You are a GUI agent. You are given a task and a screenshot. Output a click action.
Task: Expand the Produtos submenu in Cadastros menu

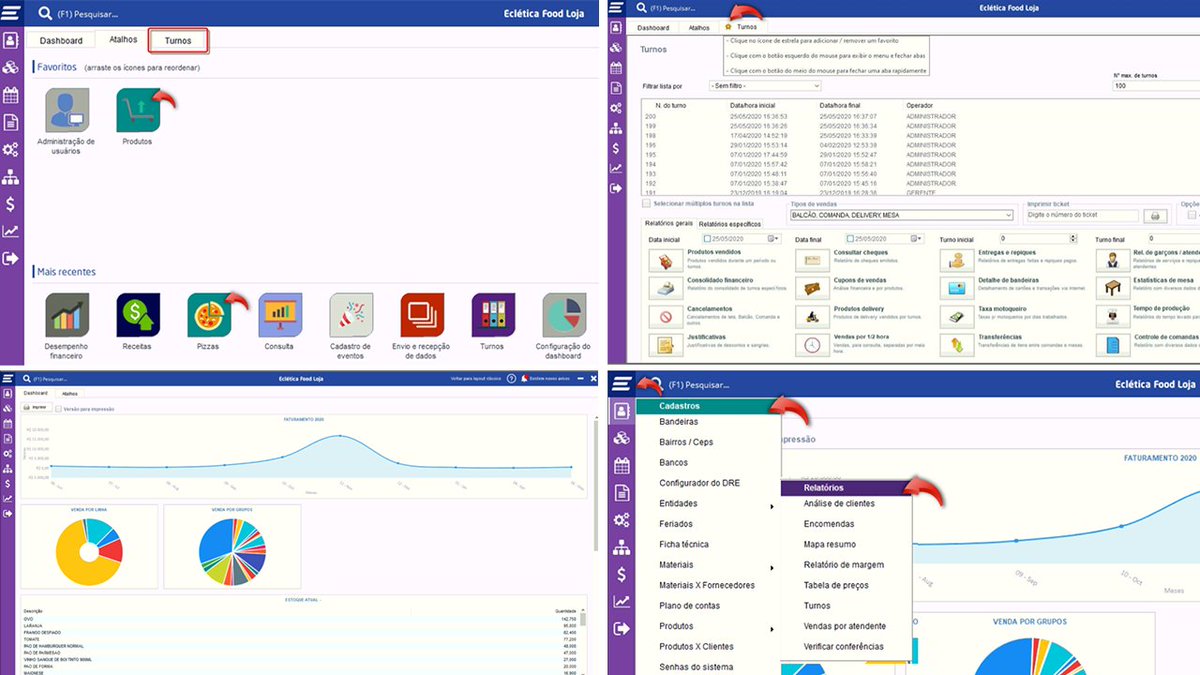pyautogui.click(x=771, y=629)
